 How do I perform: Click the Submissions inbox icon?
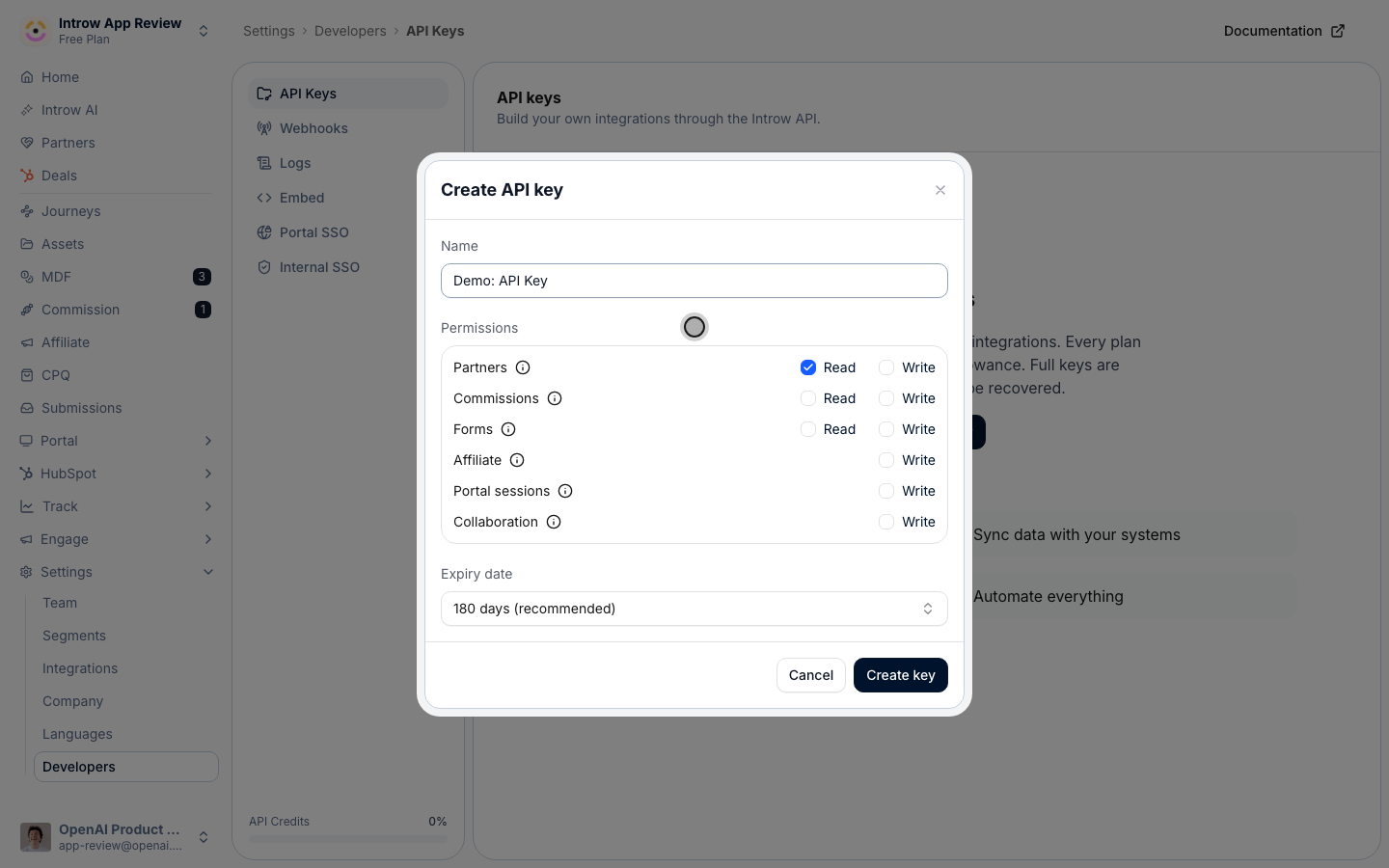click(27, 408)
